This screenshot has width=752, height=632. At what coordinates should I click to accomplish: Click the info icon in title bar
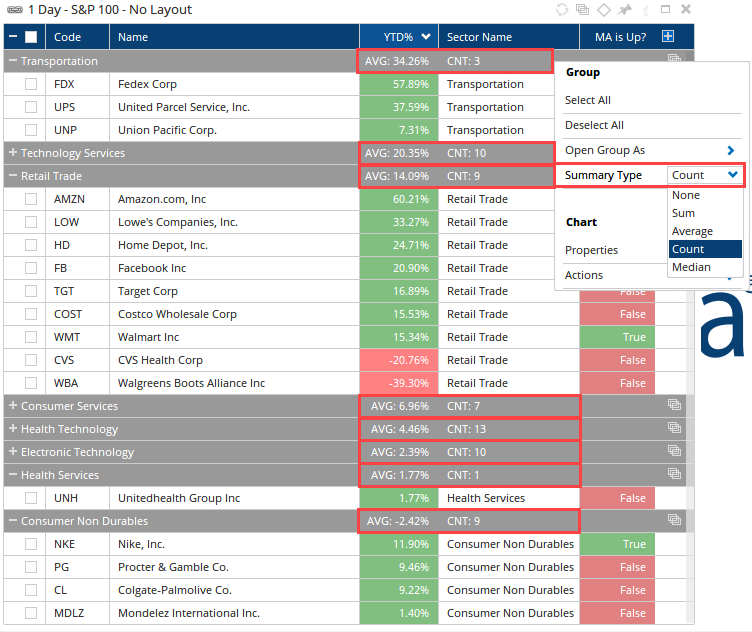[645, 10]
